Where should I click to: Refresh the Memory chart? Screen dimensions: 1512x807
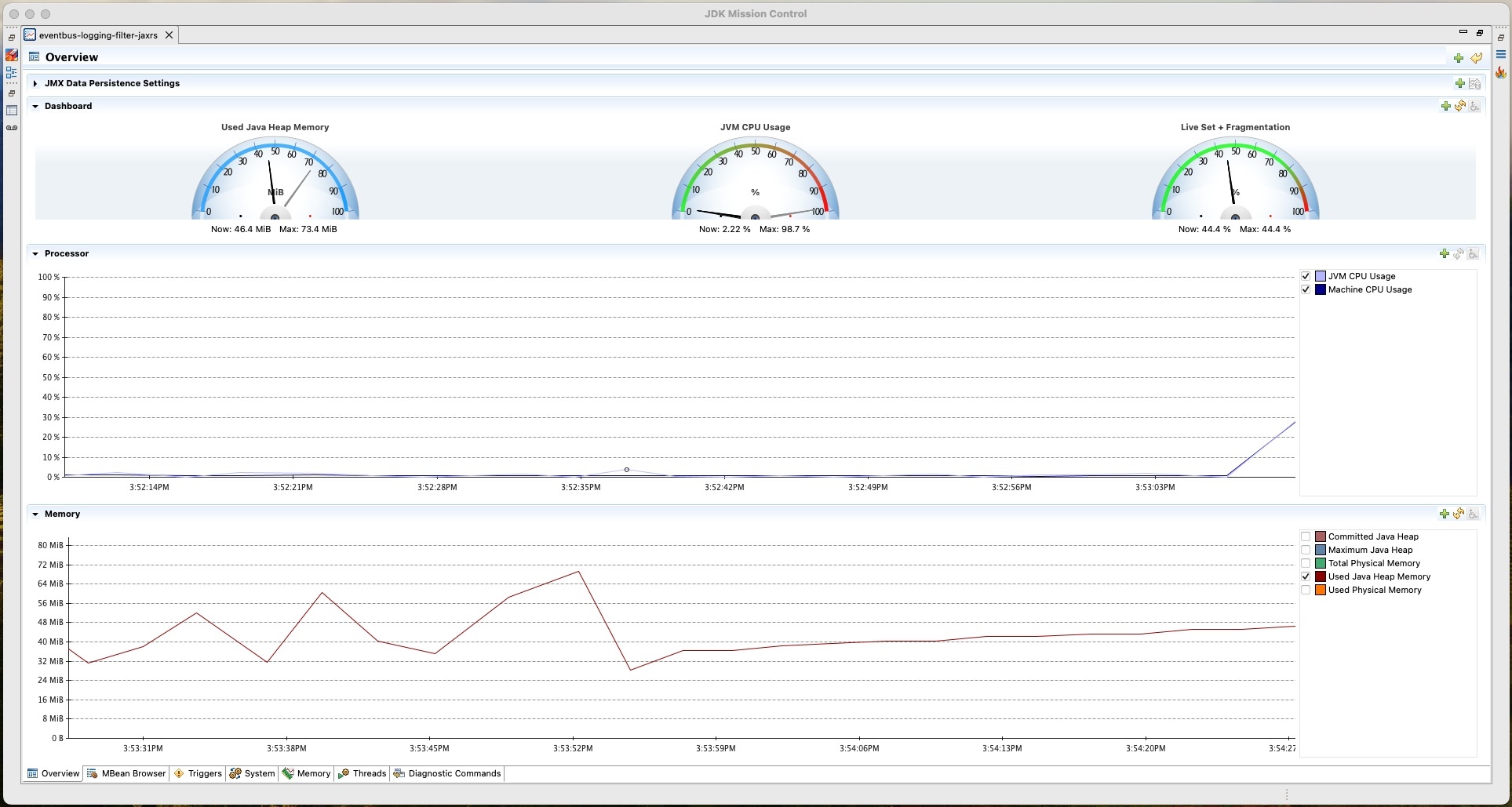pos(1458,514)
